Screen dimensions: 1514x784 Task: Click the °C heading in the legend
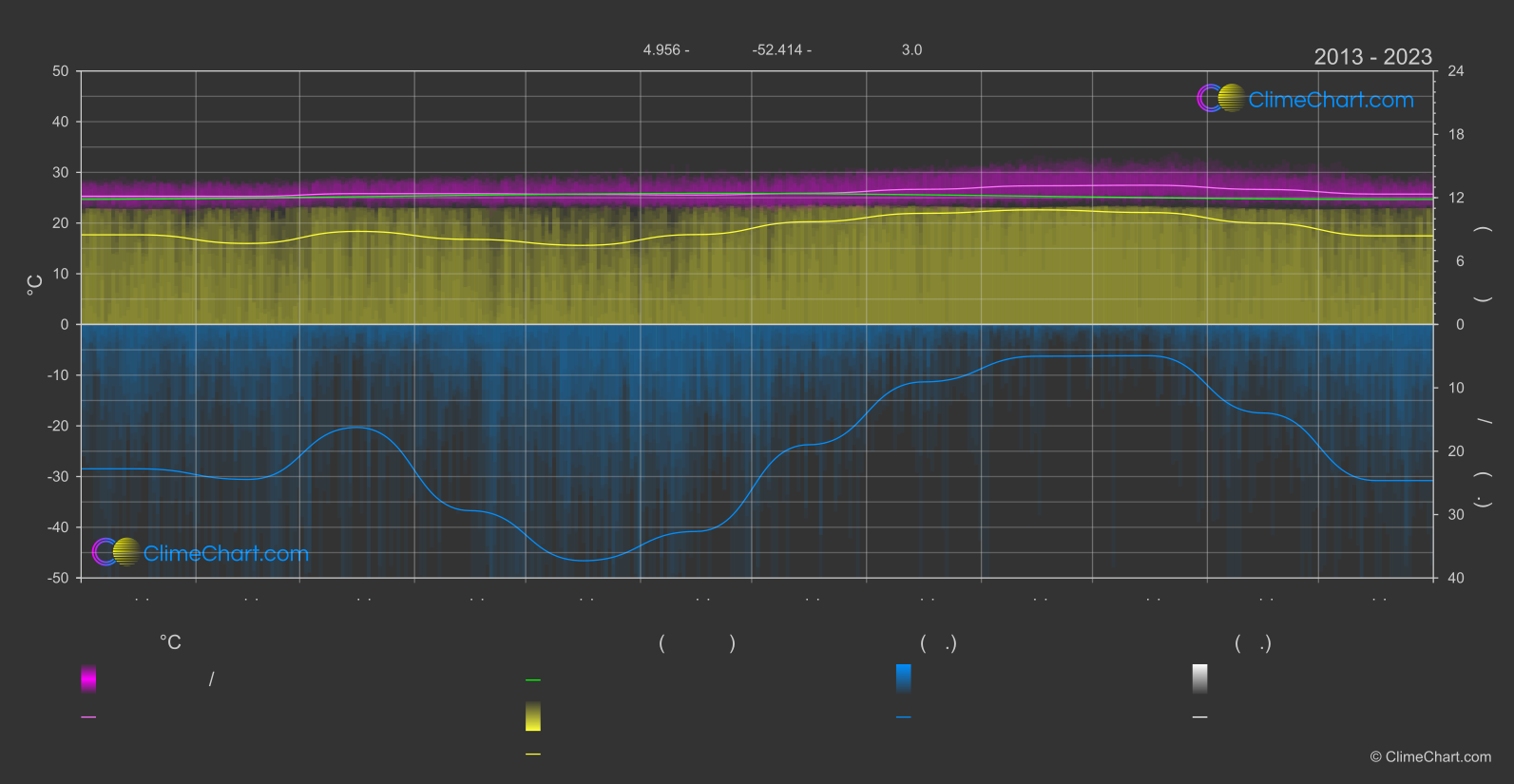(170, 643)
